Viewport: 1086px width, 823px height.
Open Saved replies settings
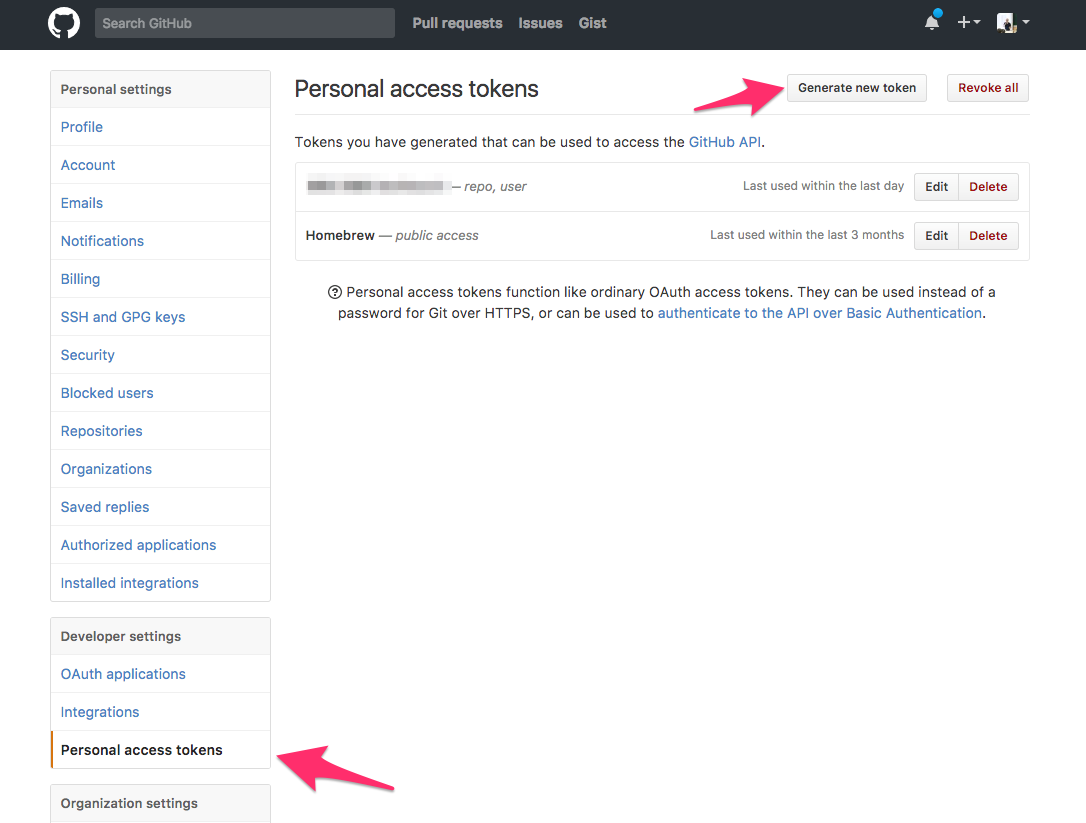click(161, 507)
